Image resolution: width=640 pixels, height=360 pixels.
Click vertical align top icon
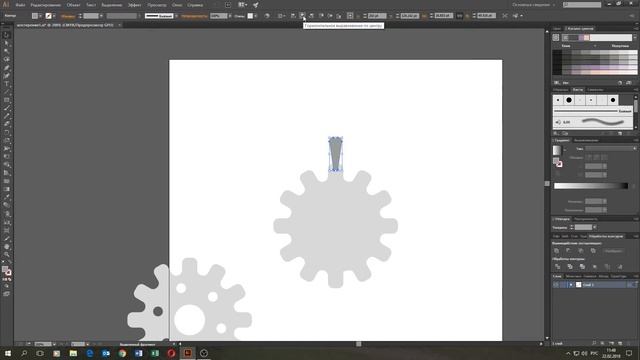321,16
